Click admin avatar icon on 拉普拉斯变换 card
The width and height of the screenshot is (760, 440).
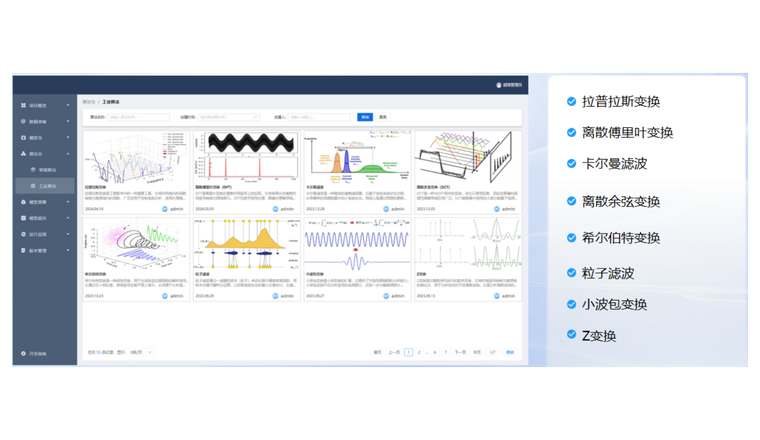click(165, 210)
